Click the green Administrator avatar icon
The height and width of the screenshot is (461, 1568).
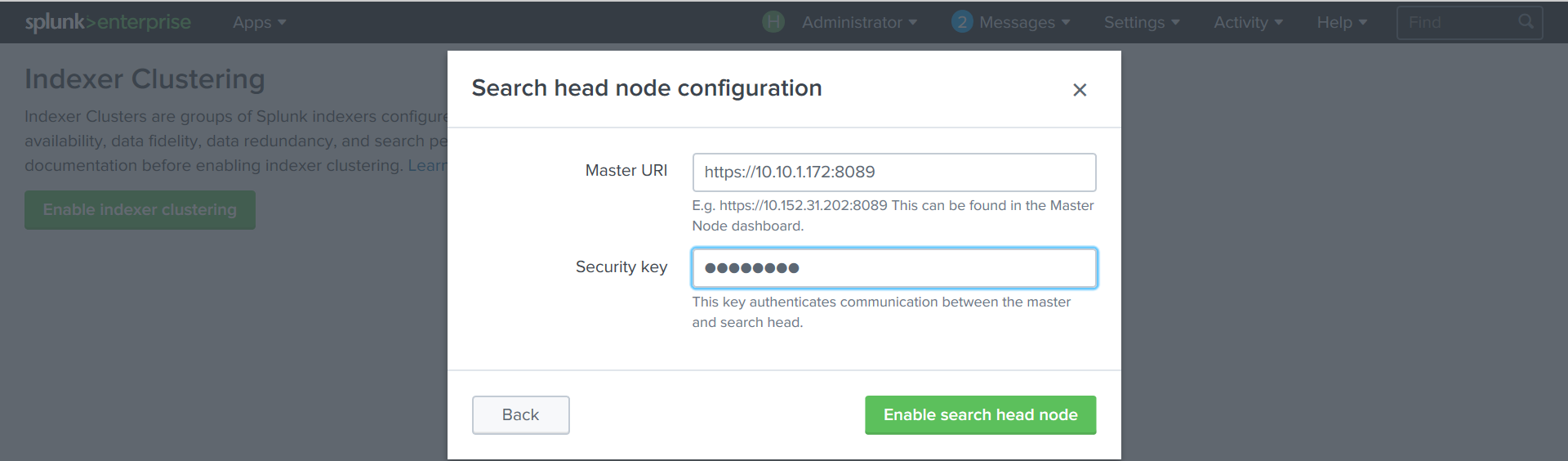[x=773, y=22]
